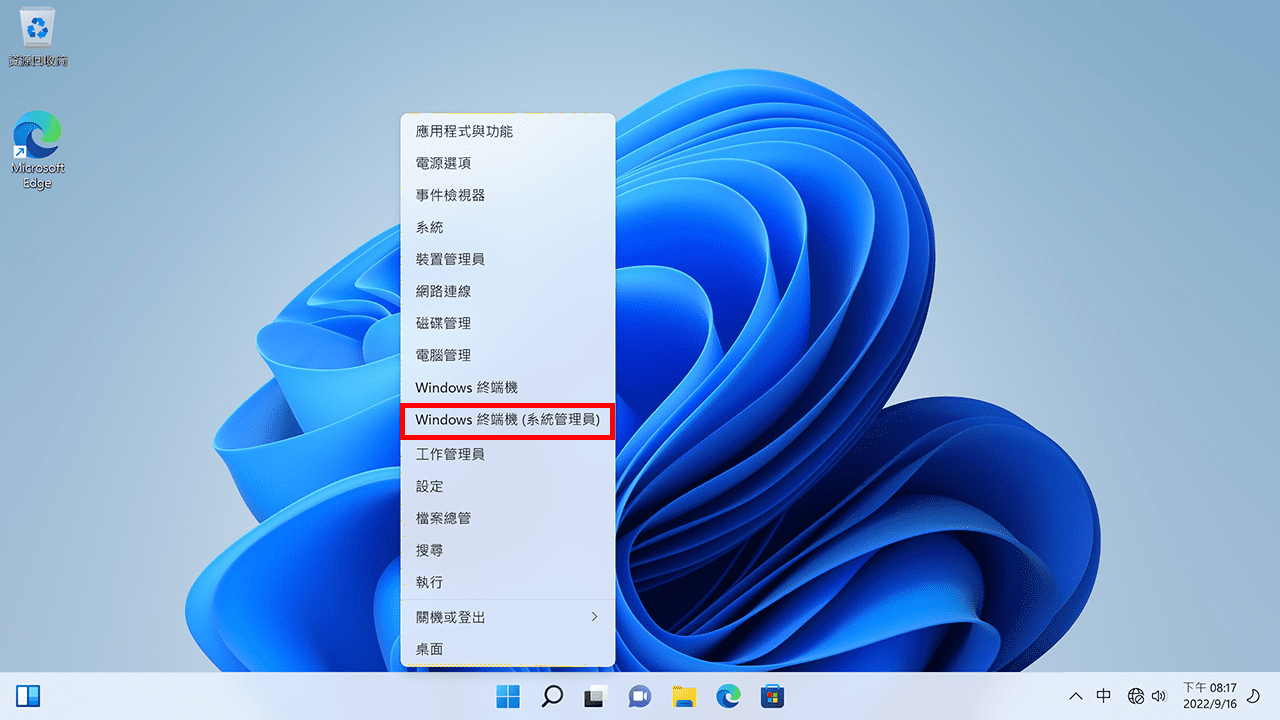This screenshot has height=720, width=1280.
Task: Open Widgets from the taskbar corner
Action: click(29, 696)
